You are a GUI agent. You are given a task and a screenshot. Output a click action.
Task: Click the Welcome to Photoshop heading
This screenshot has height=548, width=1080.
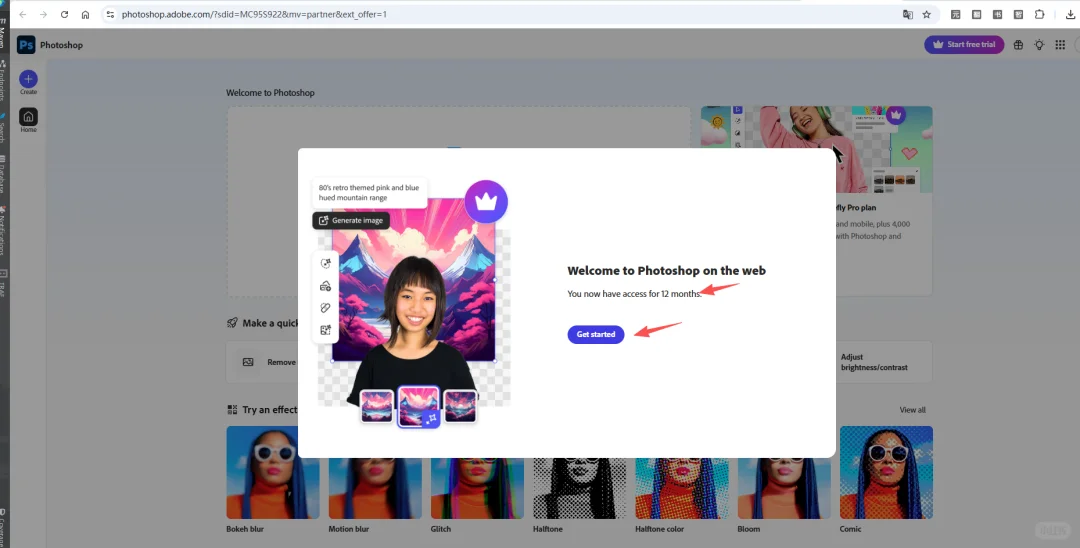[x=270, y=93]
